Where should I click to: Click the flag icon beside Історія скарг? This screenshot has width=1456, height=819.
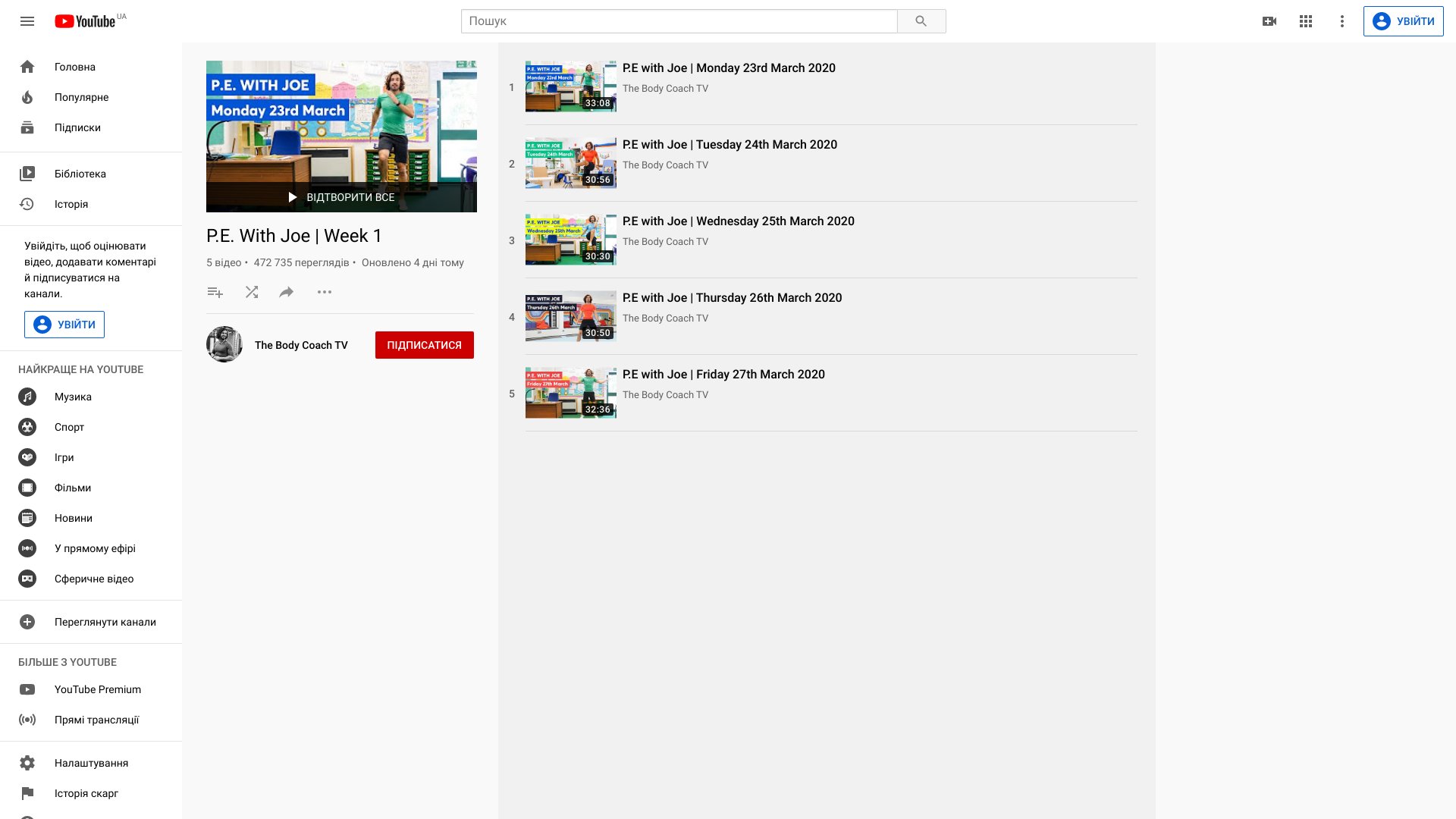(x=27, y=793)
